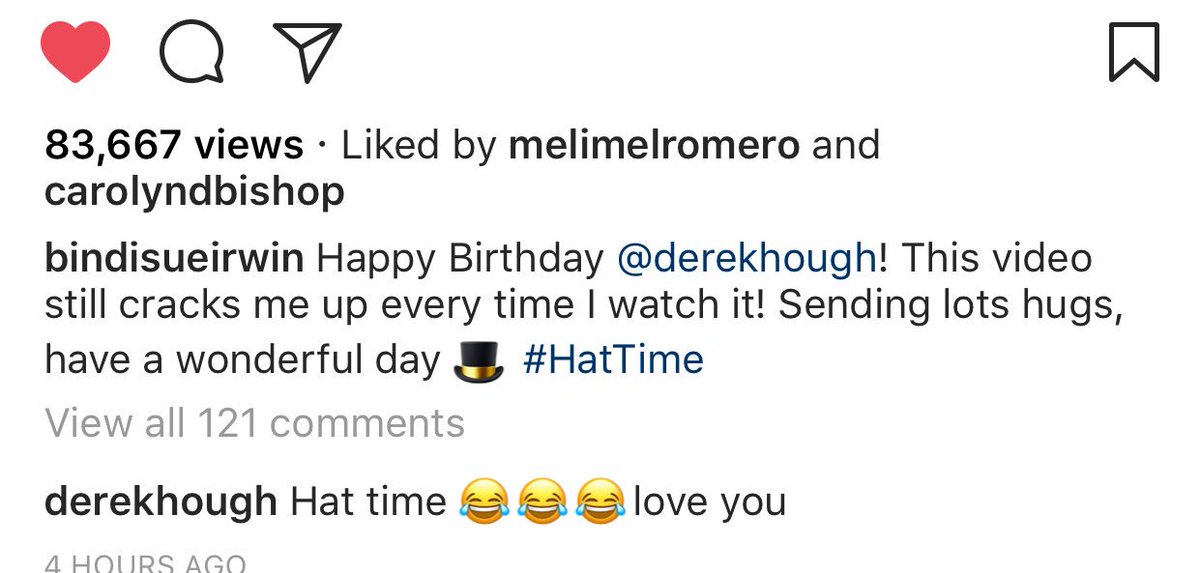Tap the @derekhough mention in the caption
Viewport: 1200px width, 573px height.
tap(747, 259)
